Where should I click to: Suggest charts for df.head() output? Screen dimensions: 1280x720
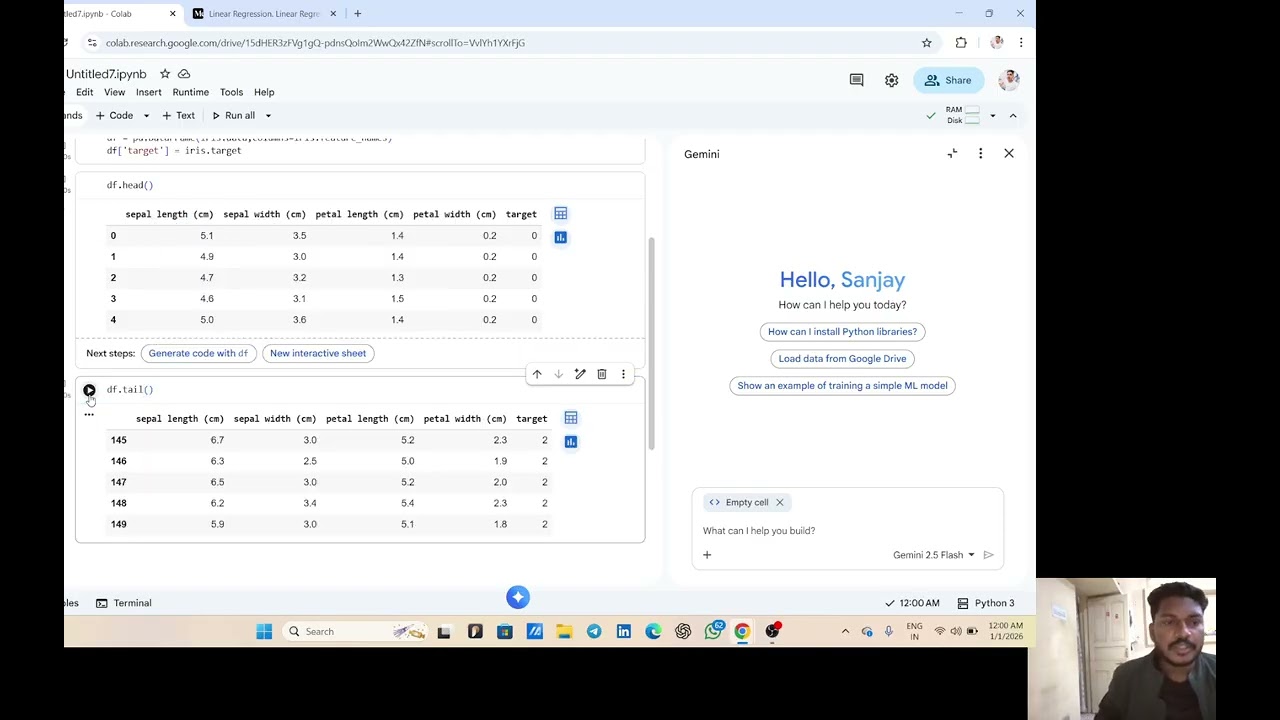click(x=561, y=237)
